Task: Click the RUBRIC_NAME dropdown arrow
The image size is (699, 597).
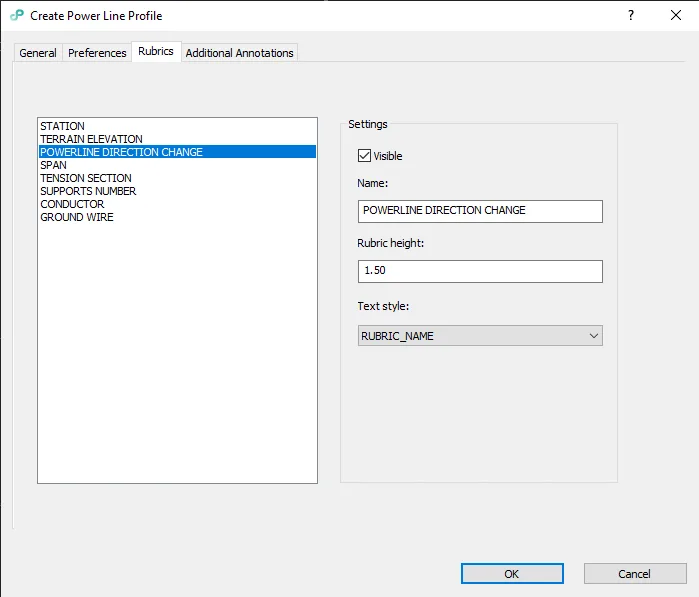Action: tap(593, 336)
